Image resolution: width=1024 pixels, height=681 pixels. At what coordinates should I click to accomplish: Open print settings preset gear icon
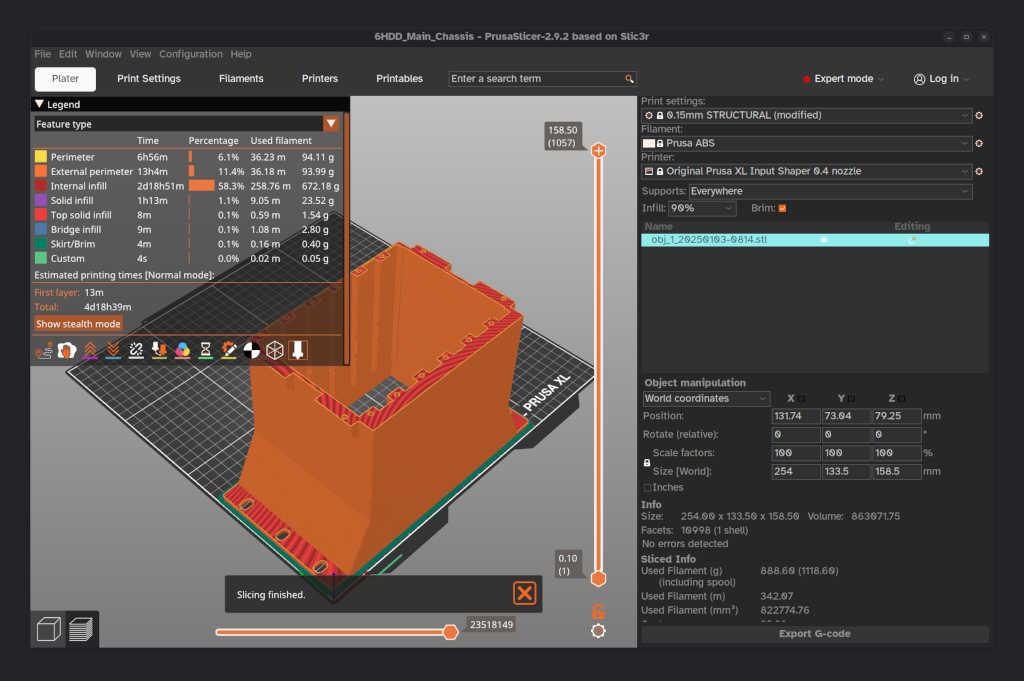click(x=979, y=116)
